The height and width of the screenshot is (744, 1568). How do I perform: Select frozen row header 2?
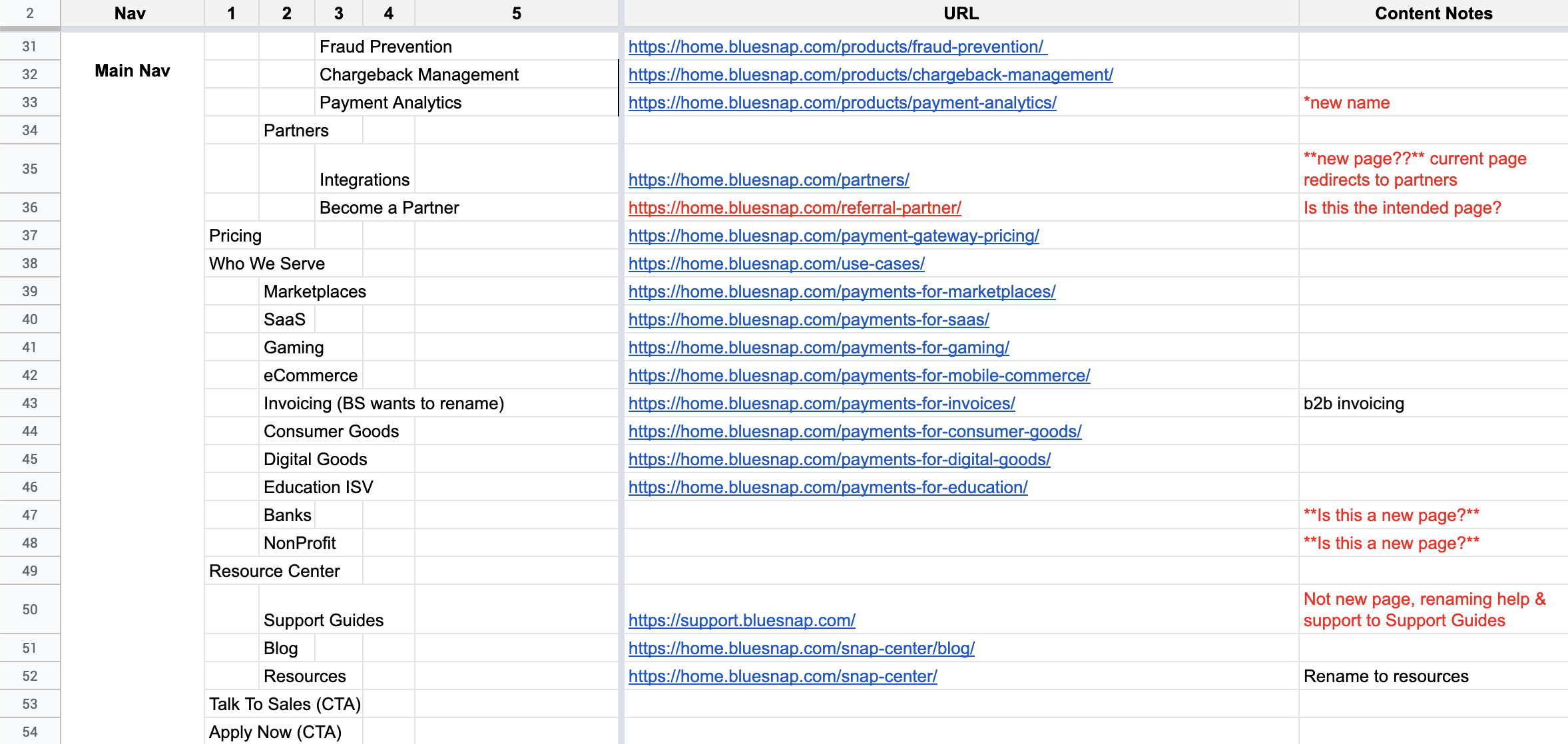(x=30, y=13)
